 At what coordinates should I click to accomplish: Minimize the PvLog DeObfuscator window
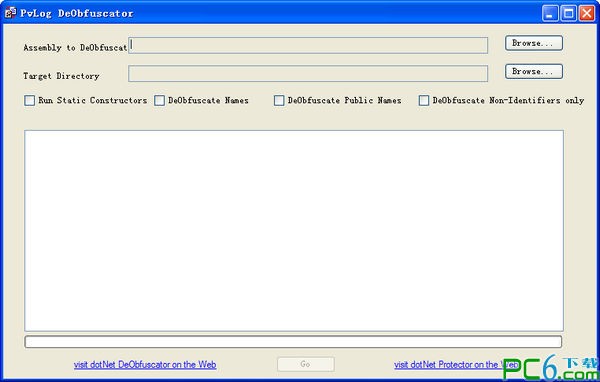[x=550, y=13]
